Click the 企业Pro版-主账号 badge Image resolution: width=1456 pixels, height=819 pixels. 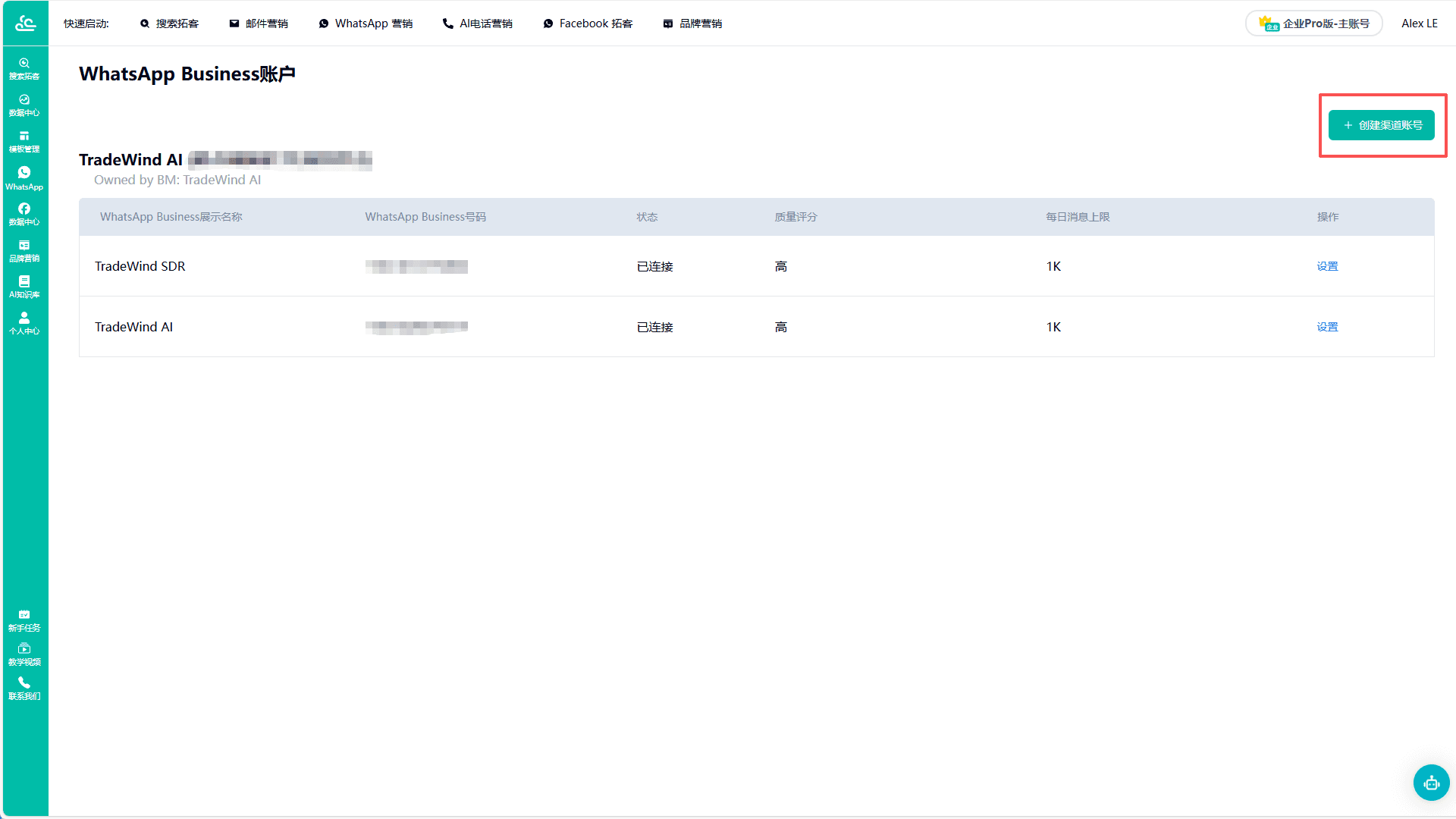(x=1314, y=24)
